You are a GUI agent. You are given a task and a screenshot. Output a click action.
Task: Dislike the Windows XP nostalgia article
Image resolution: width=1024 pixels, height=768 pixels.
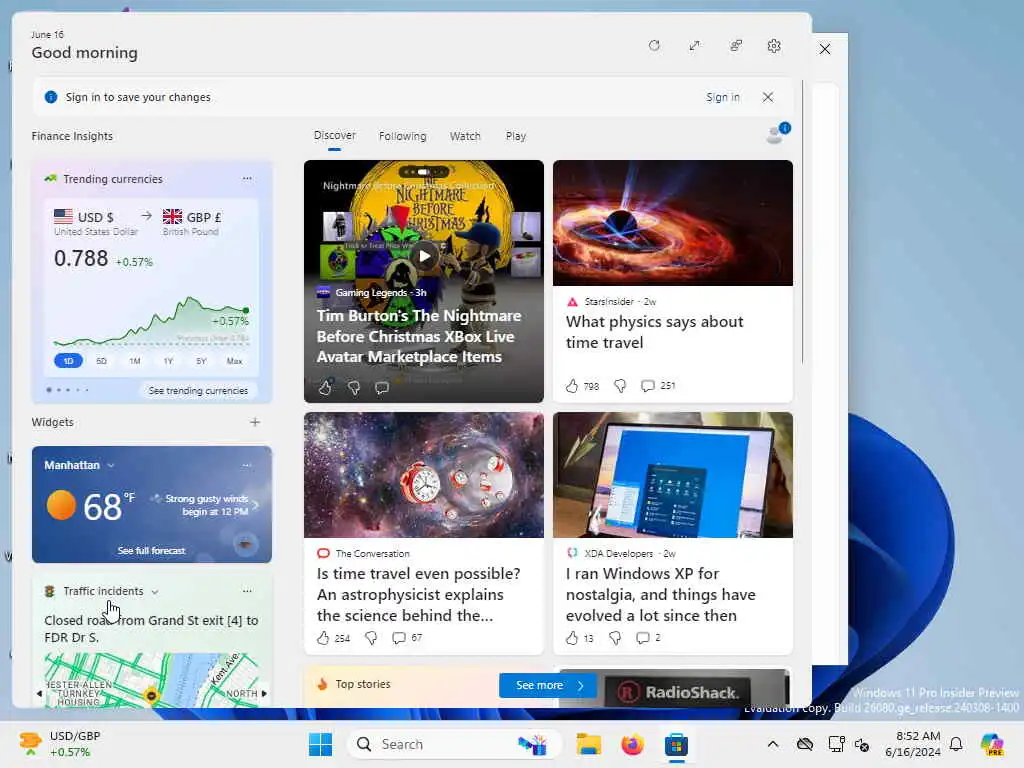(x=615, y=638)
